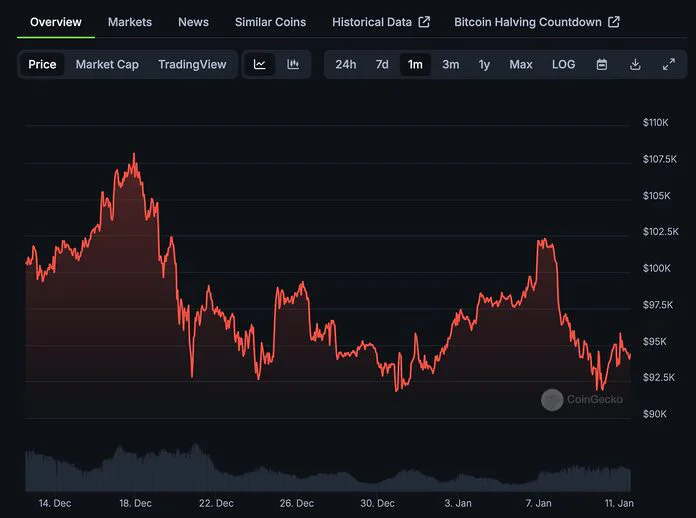Select Market Cap chart mode

pyautogui.click(x=107, y=65)
